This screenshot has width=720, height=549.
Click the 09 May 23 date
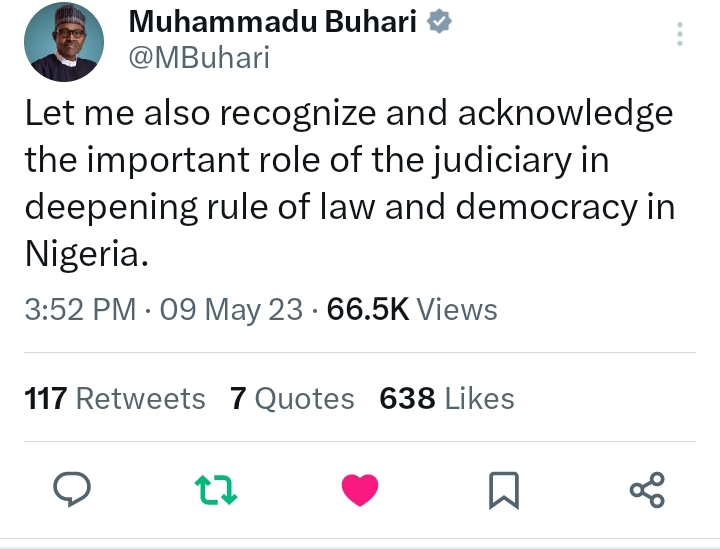[231, 309]
